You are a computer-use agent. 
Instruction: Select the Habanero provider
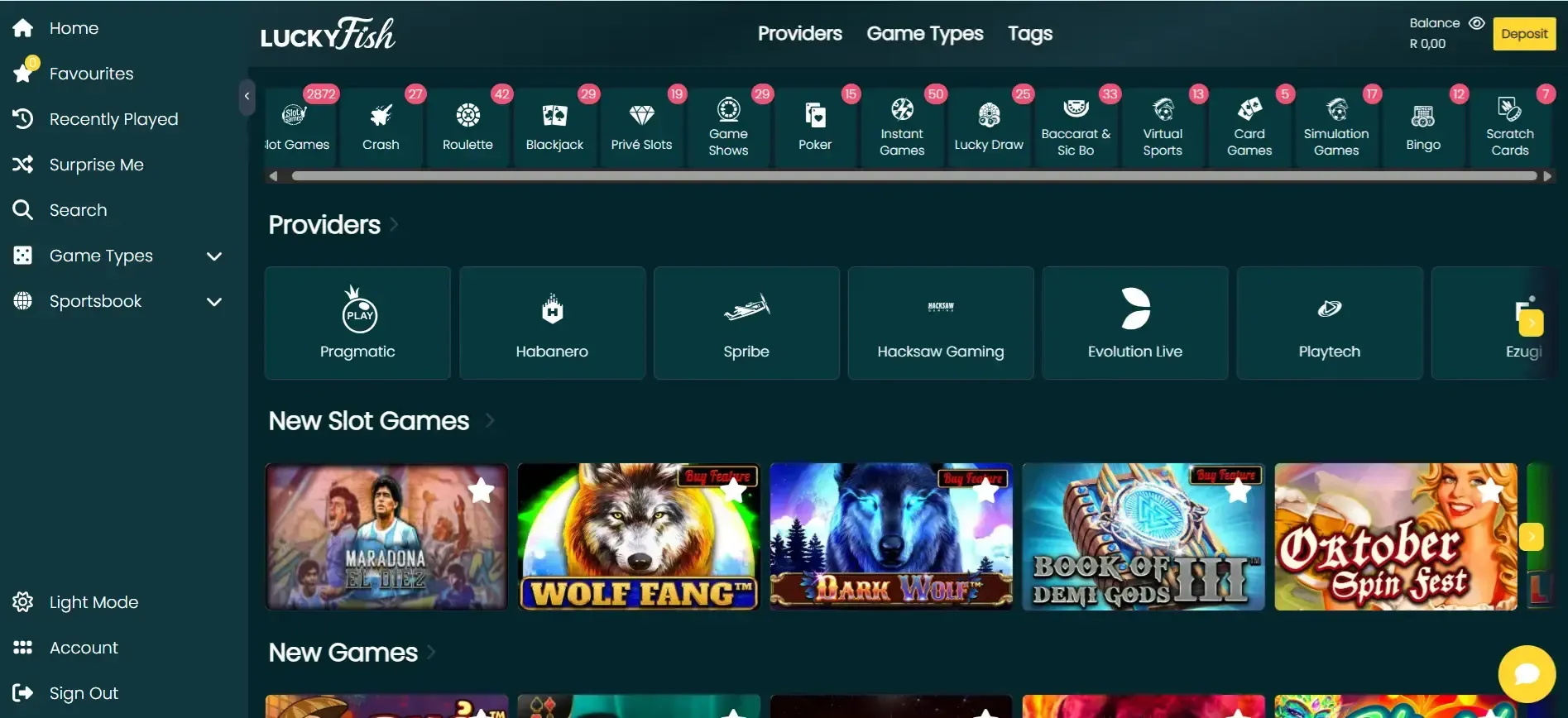tap(552, 323)
